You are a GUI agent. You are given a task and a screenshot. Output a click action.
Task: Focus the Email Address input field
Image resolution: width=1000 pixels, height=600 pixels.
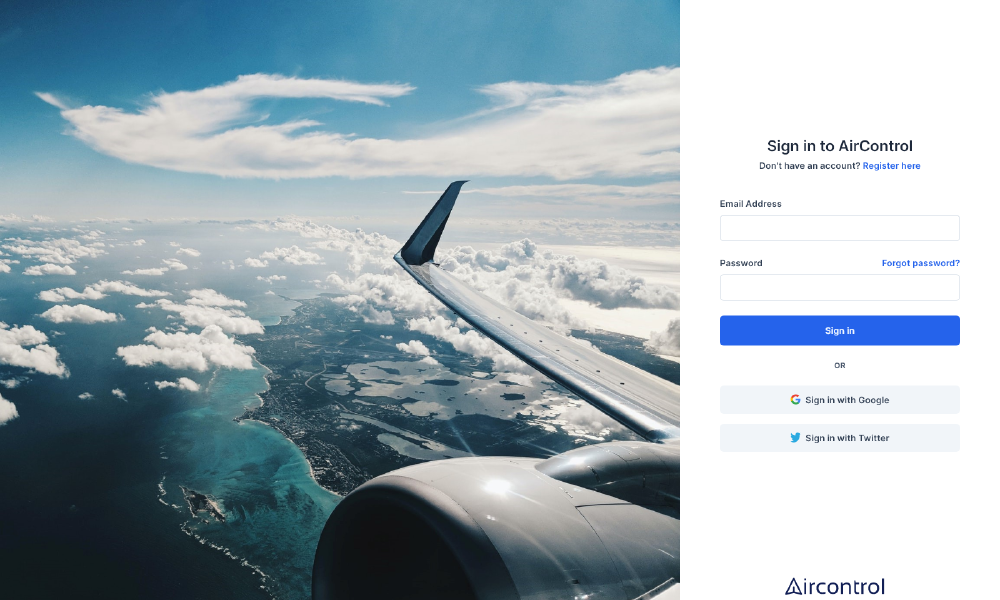pos(840,228)
